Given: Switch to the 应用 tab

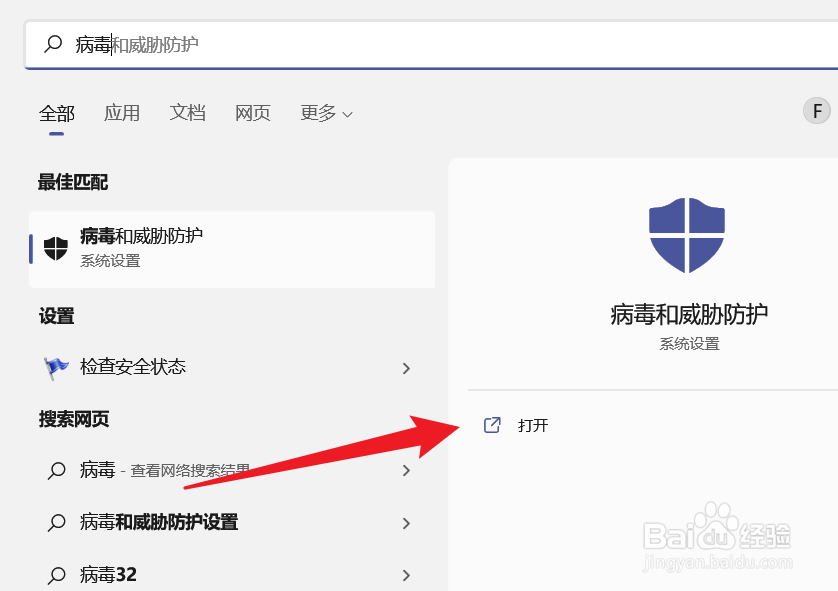Looking at the screenshot, I should point(122,113).
